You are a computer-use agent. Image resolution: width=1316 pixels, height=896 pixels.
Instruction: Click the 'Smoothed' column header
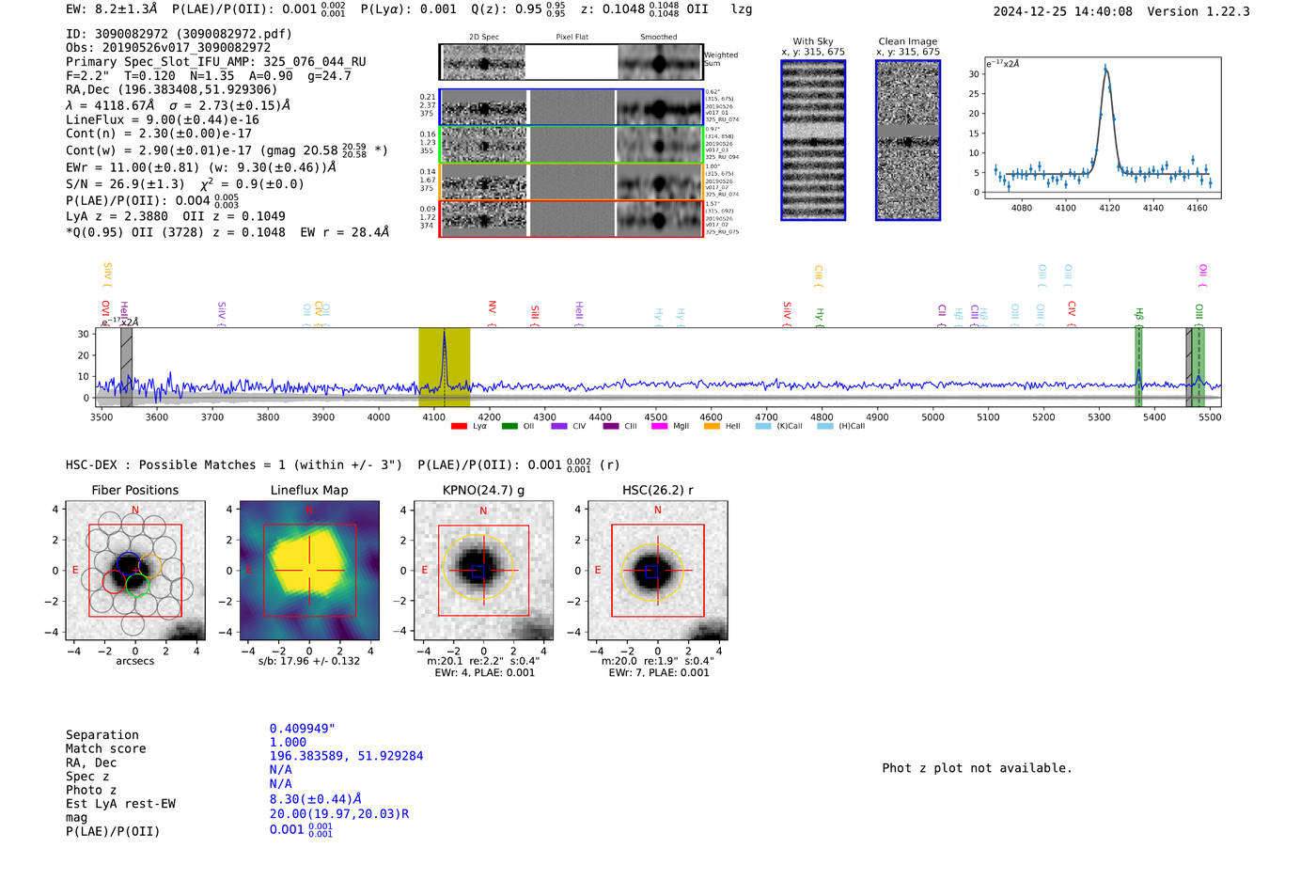point(658,38)
